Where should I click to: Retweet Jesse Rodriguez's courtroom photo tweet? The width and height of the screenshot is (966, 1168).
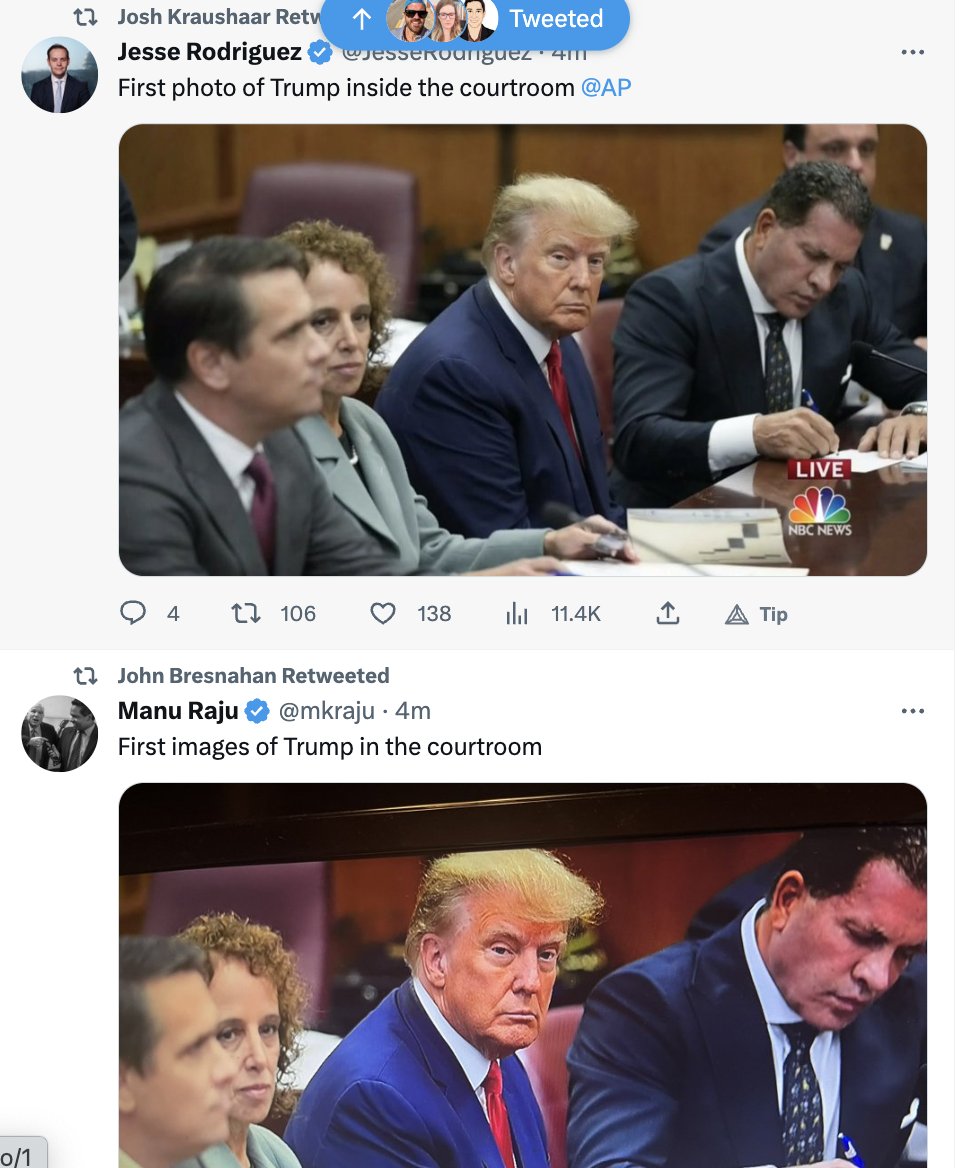(246, 613)
